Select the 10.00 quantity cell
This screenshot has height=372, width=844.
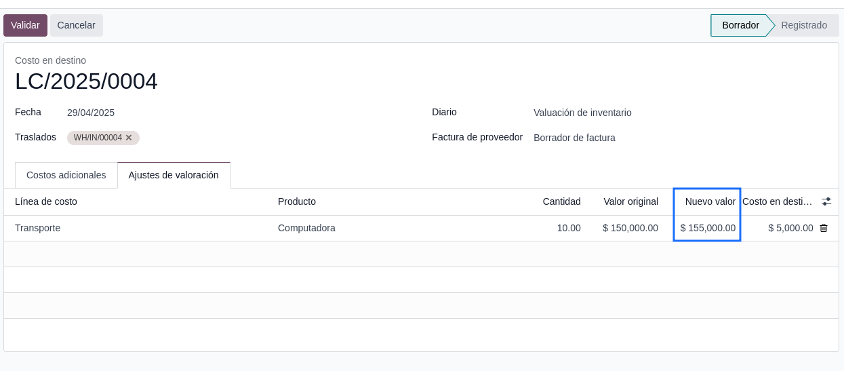coord(569,228)
